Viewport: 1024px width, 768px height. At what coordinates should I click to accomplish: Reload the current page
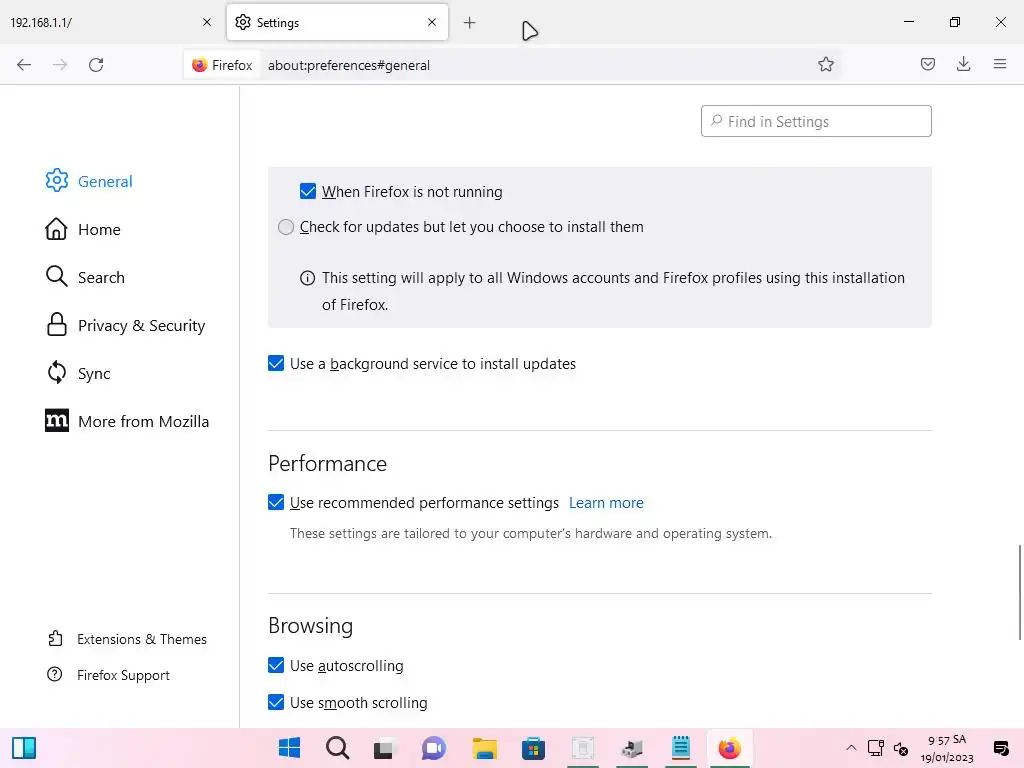click(96, 65)
